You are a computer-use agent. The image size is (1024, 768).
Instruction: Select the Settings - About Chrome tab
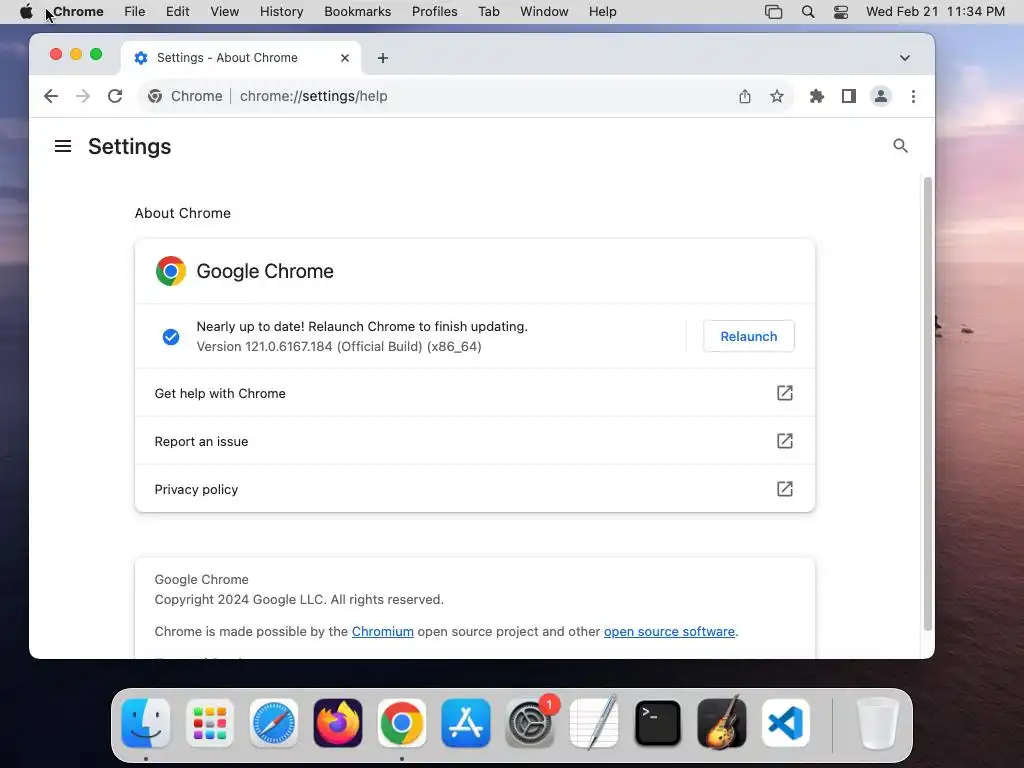coord(242,58)
